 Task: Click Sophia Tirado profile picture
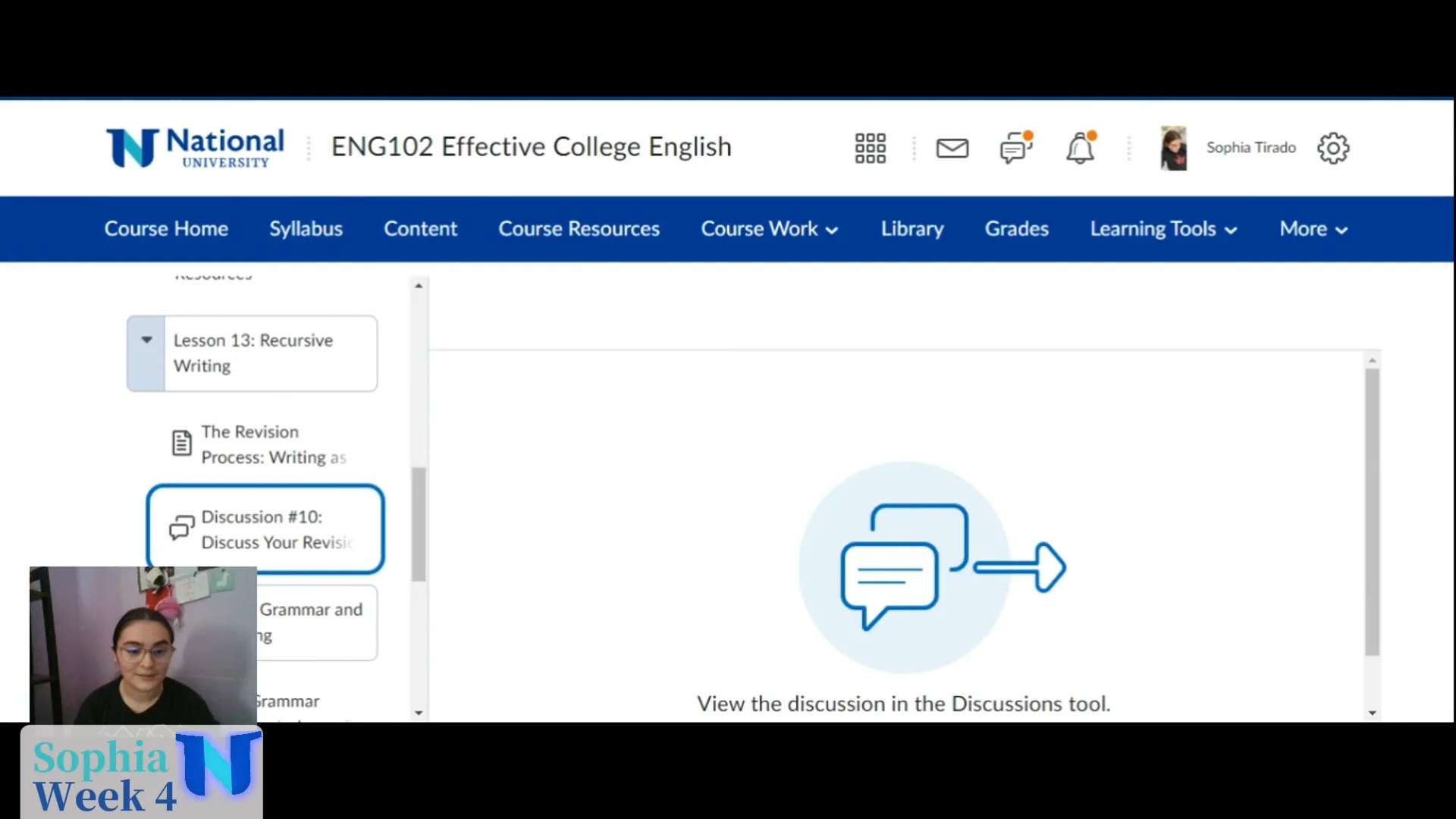pyautogui.click(x=1173, y=148)
